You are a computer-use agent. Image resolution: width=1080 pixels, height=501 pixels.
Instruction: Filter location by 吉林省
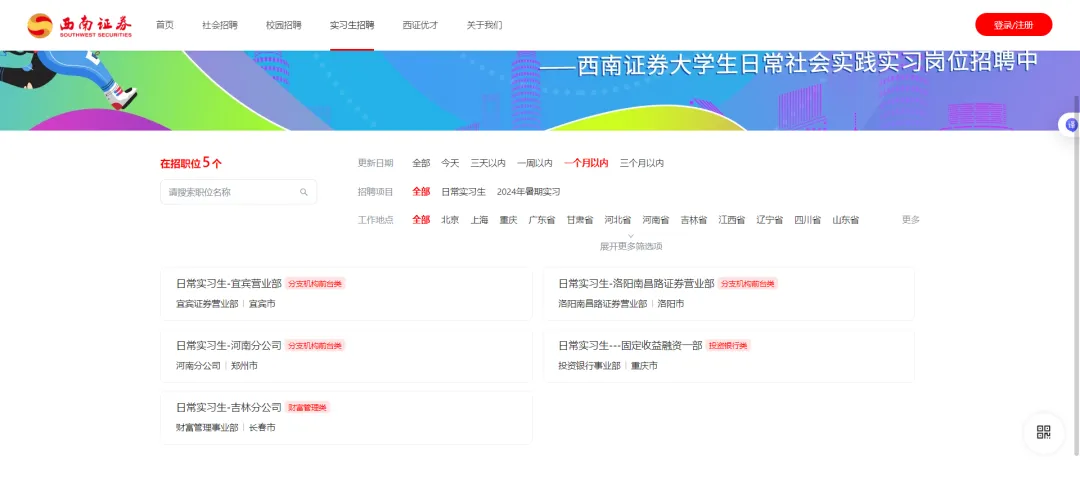(x=694, y=220)
